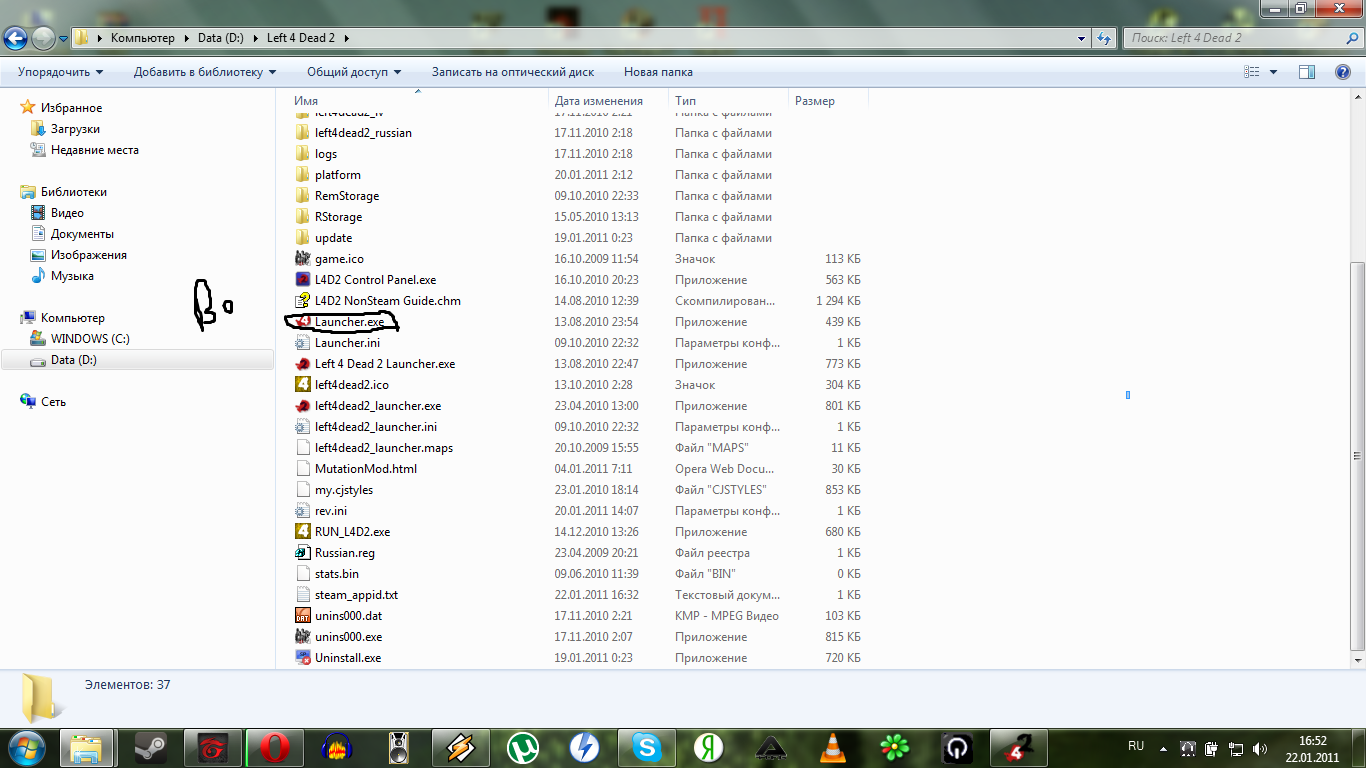Launch Steam from the taskbar
The width and height of the screenshot is (1366, 768).
[x=152, y=747]
